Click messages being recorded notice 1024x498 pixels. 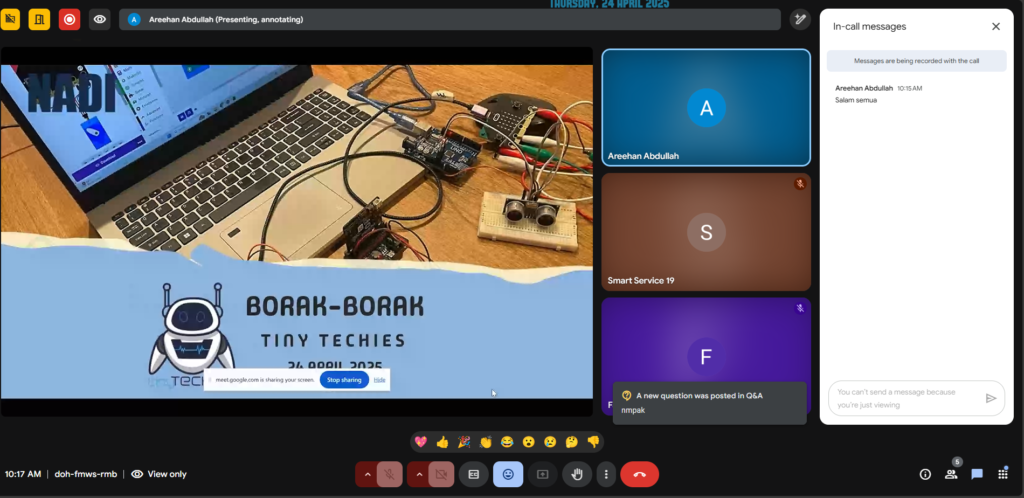click(x=917, y=61)
